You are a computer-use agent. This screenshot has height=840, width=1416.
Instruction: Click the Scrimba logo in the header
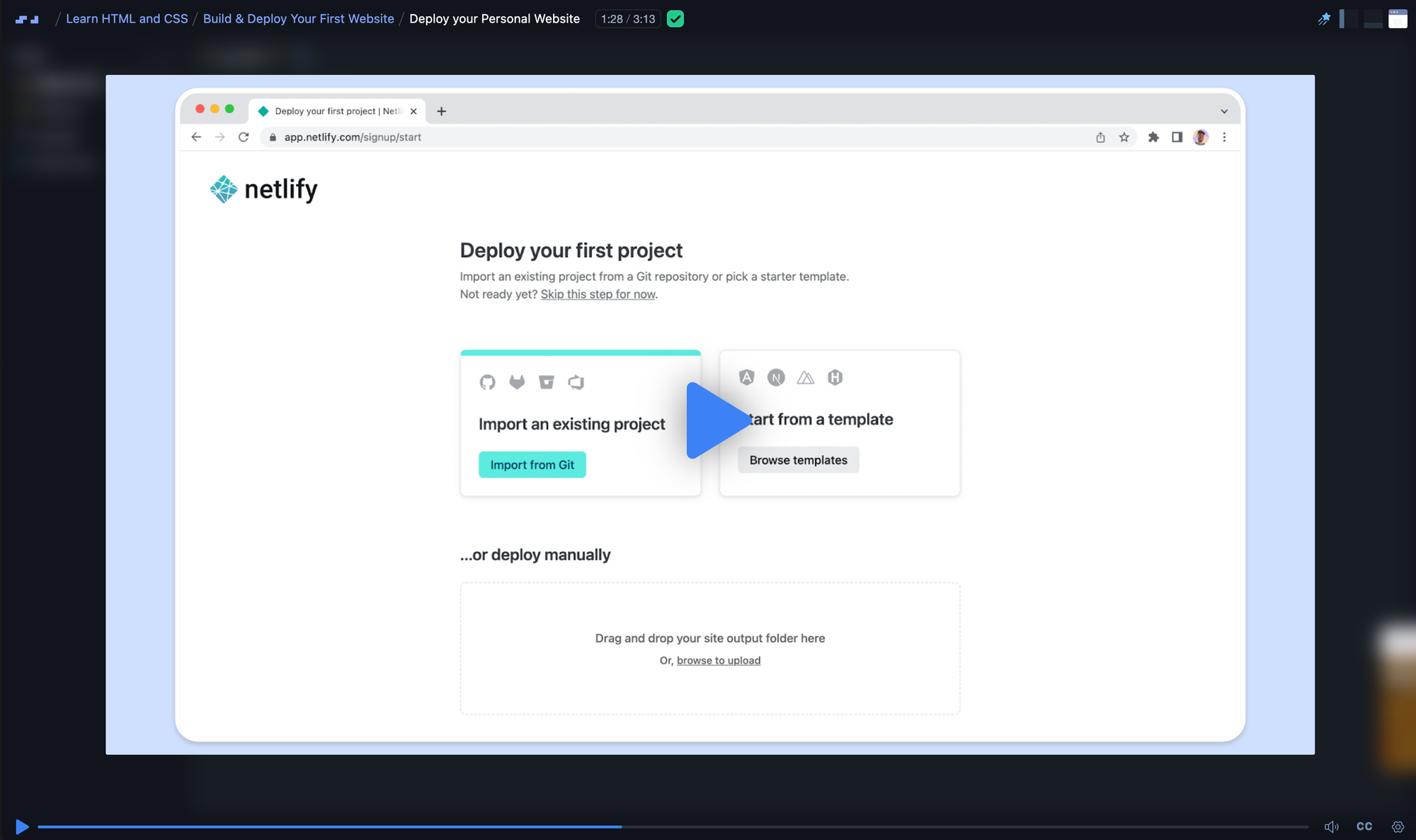27,19
